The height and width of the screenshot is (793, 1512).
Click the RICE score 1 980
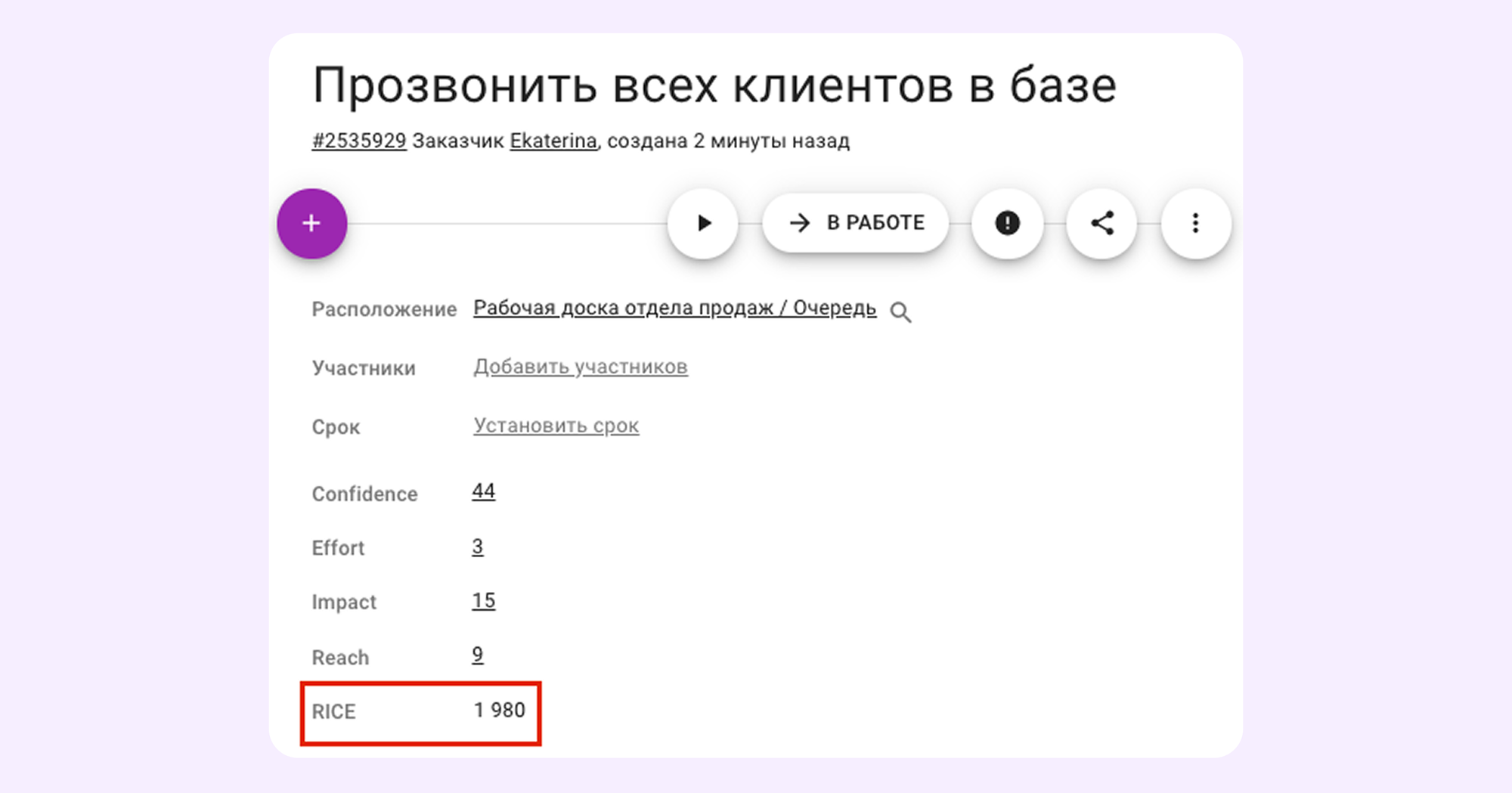pos(499,711)
